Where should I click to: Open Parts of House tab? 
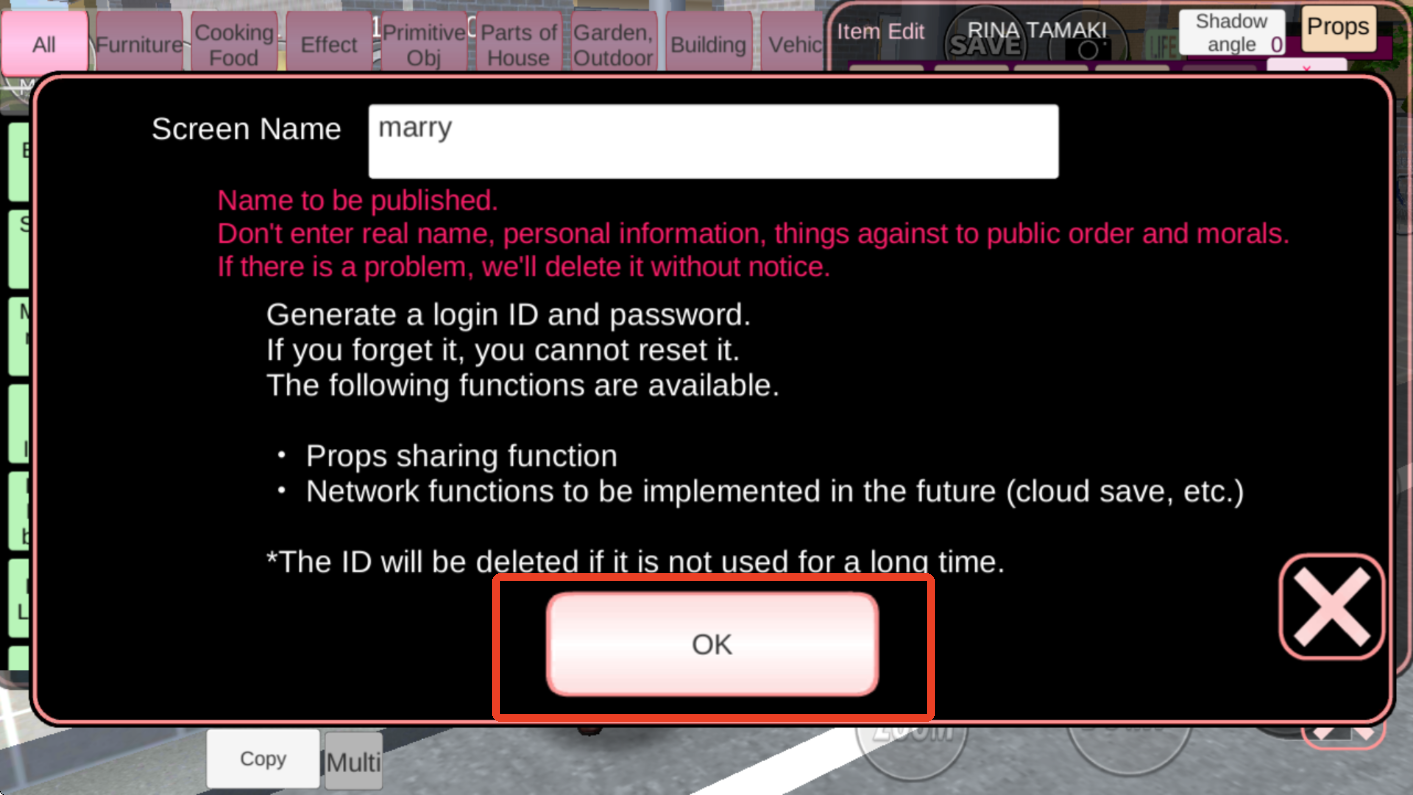point(519,44)
